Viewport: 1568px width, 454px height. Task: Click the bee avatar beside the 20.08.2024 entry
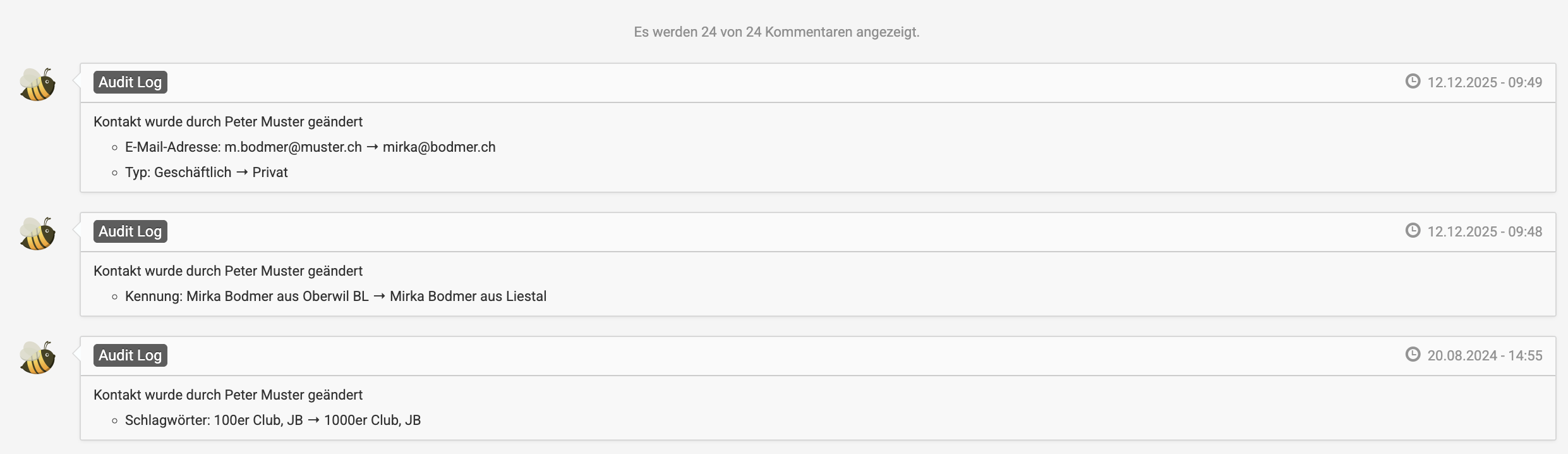(x=37, y=358)
